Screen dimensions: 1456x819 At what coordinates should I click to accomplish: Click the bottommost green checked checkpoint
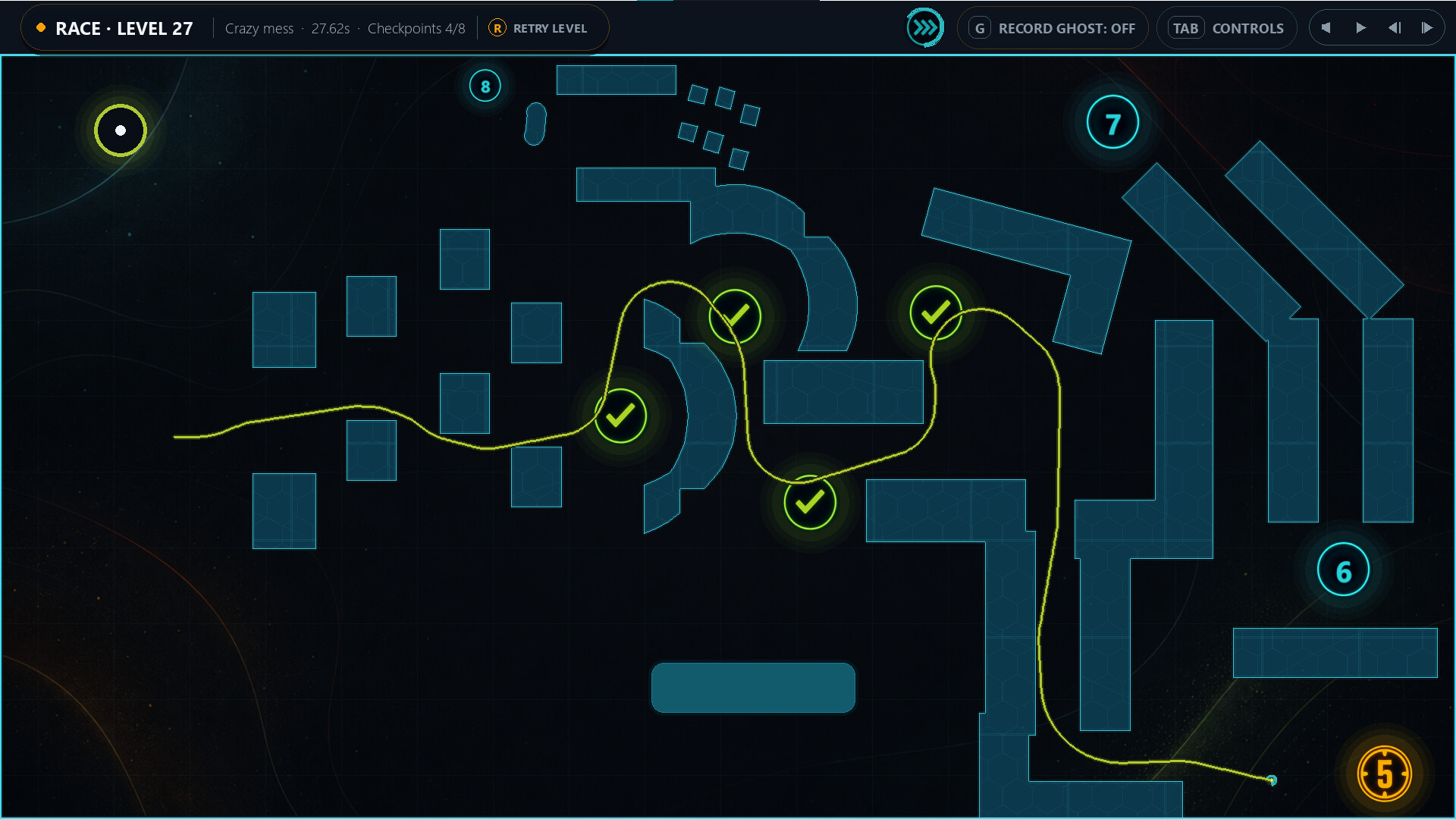810,502
